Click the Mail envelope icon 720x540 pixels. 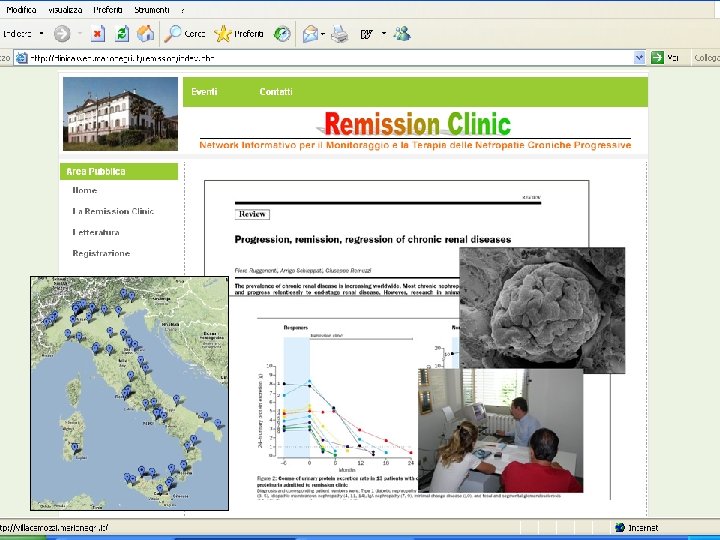tap(310, 34)
